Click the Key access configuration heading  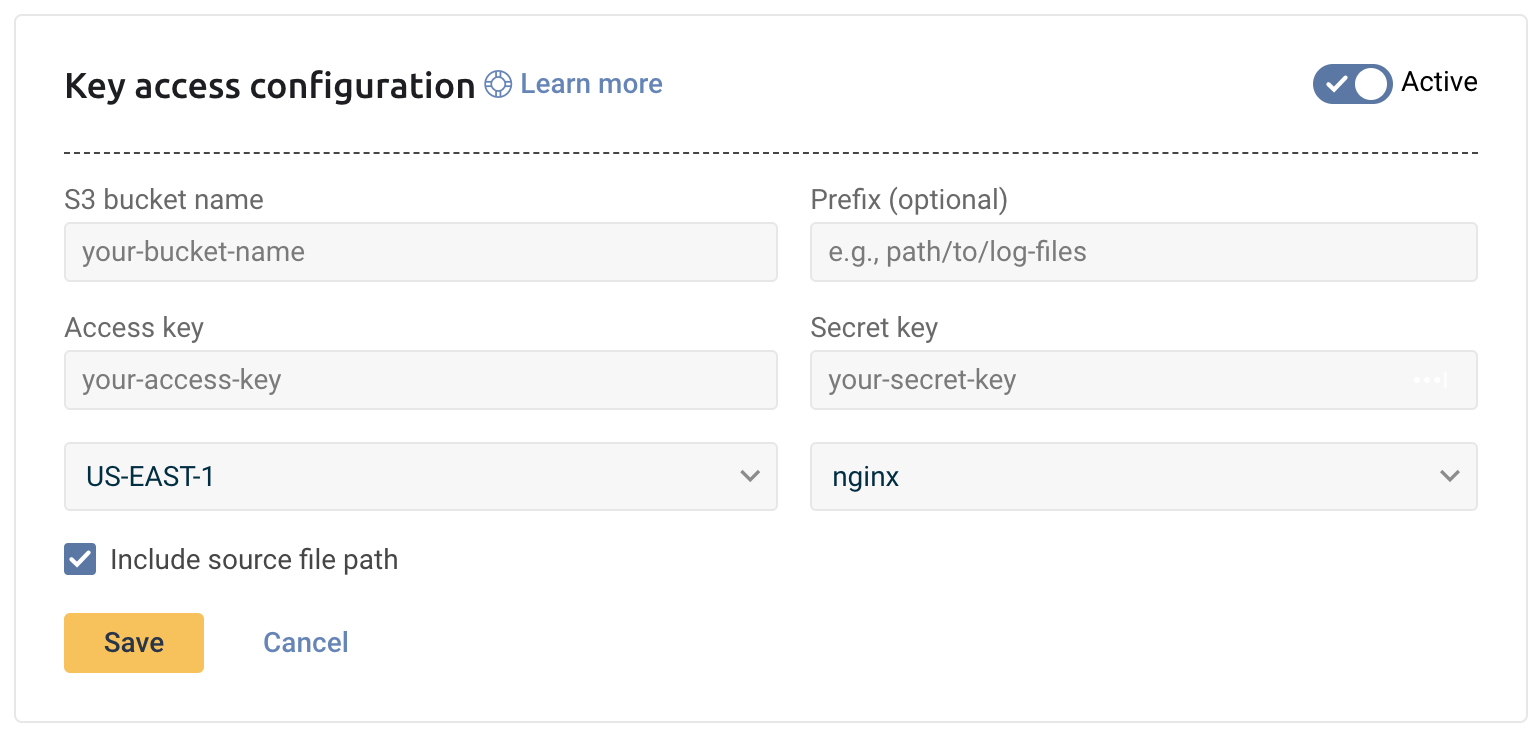[x=269, y=86]
